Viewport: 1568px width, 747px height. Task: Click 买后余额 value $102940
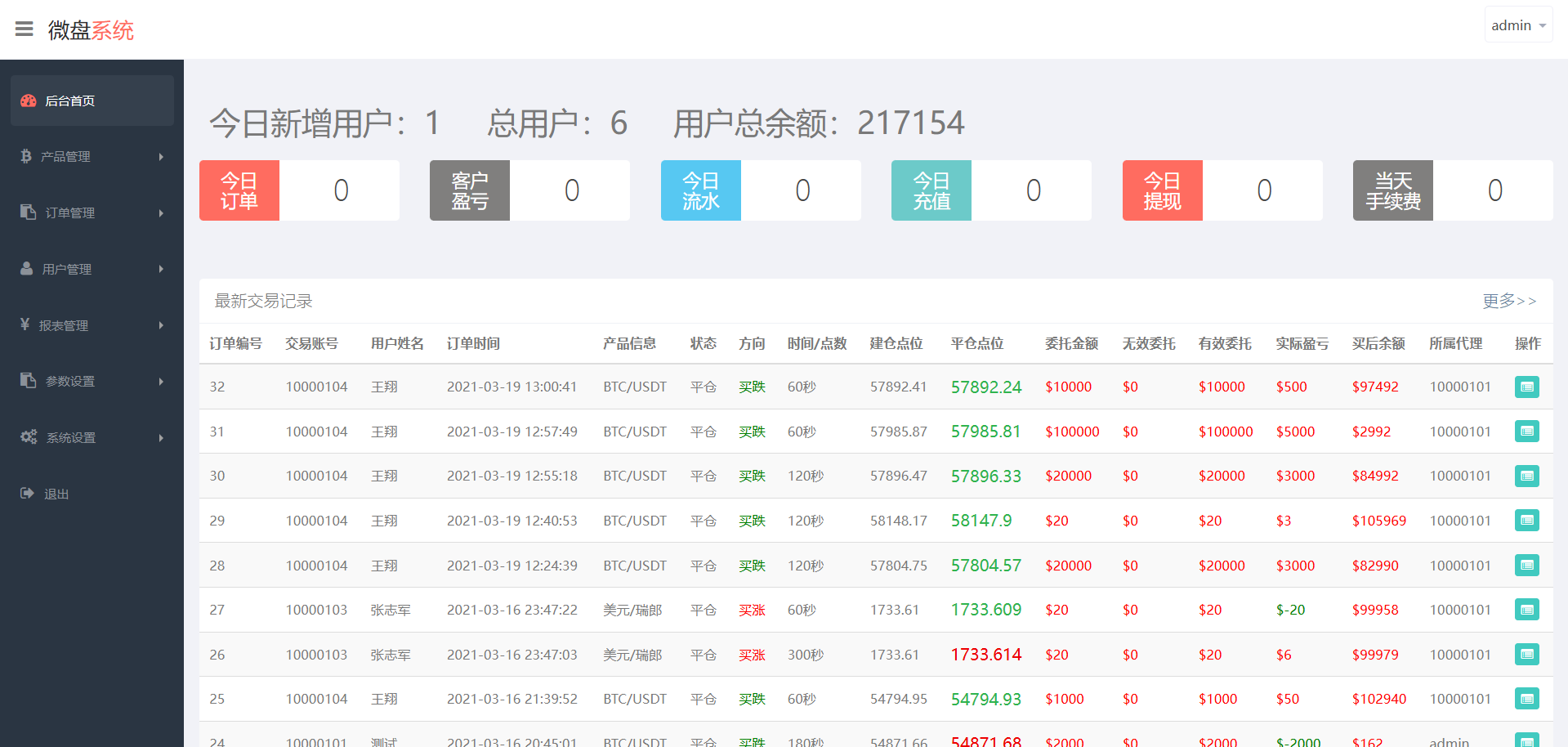click(x=1379, y=699)
